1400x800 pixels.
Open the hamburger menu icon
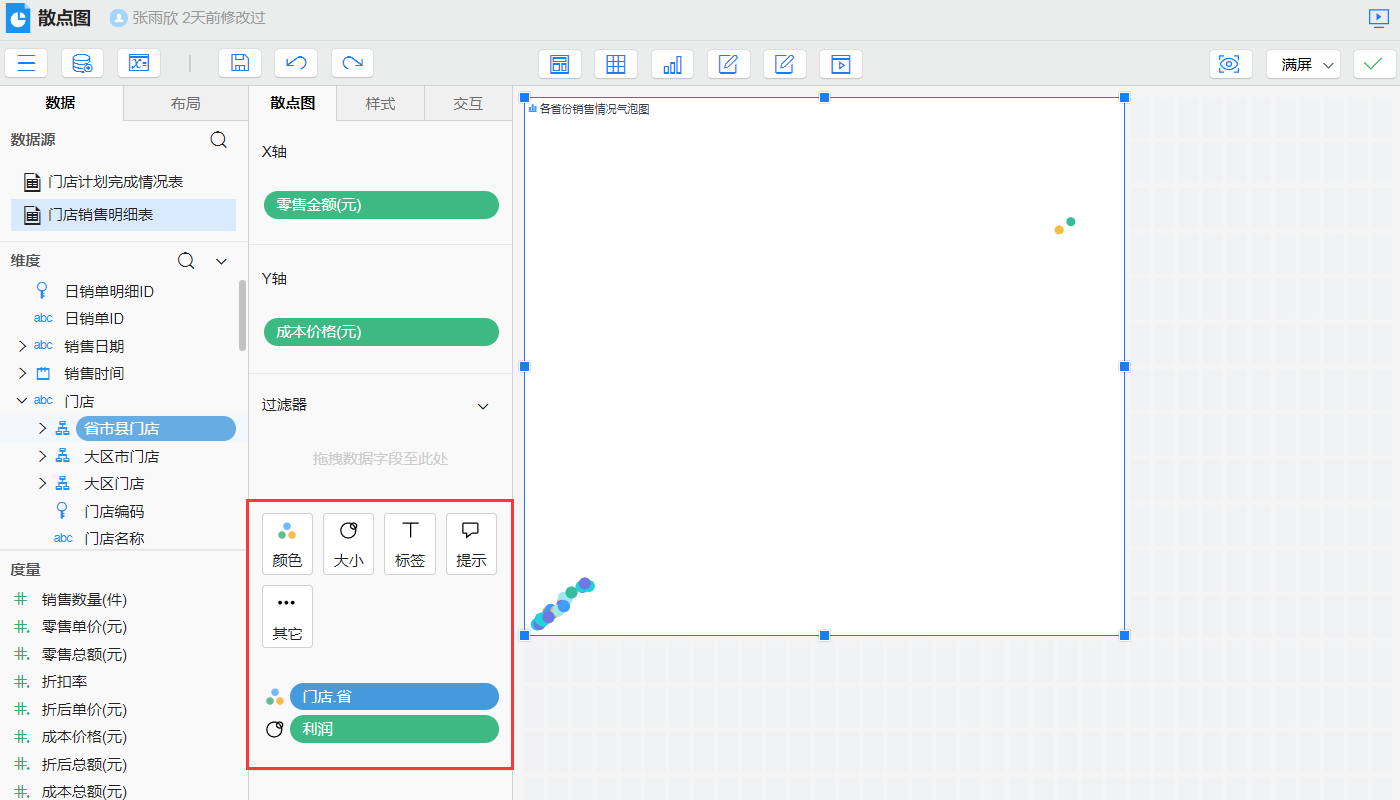[26, 64]
